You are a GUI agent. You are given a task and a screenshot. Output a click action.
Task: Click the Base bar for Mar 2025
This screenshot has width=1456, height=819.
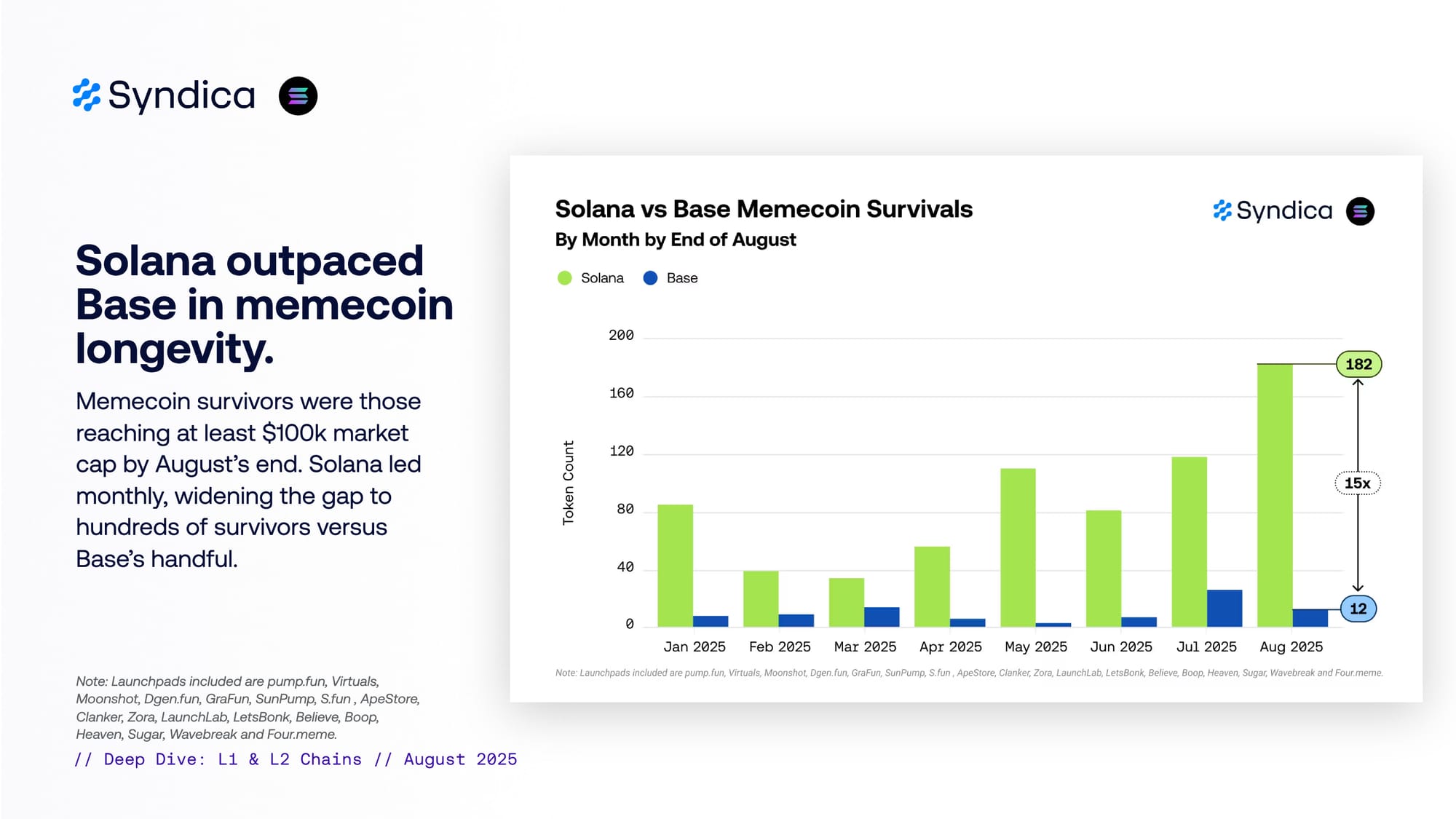tap(882, 617)
